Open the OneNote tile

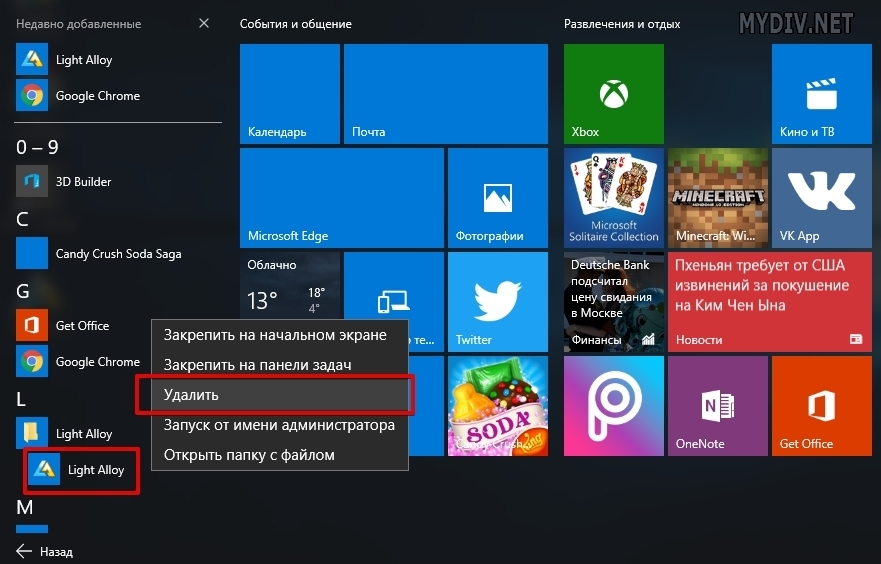click(x=716, y=406)
